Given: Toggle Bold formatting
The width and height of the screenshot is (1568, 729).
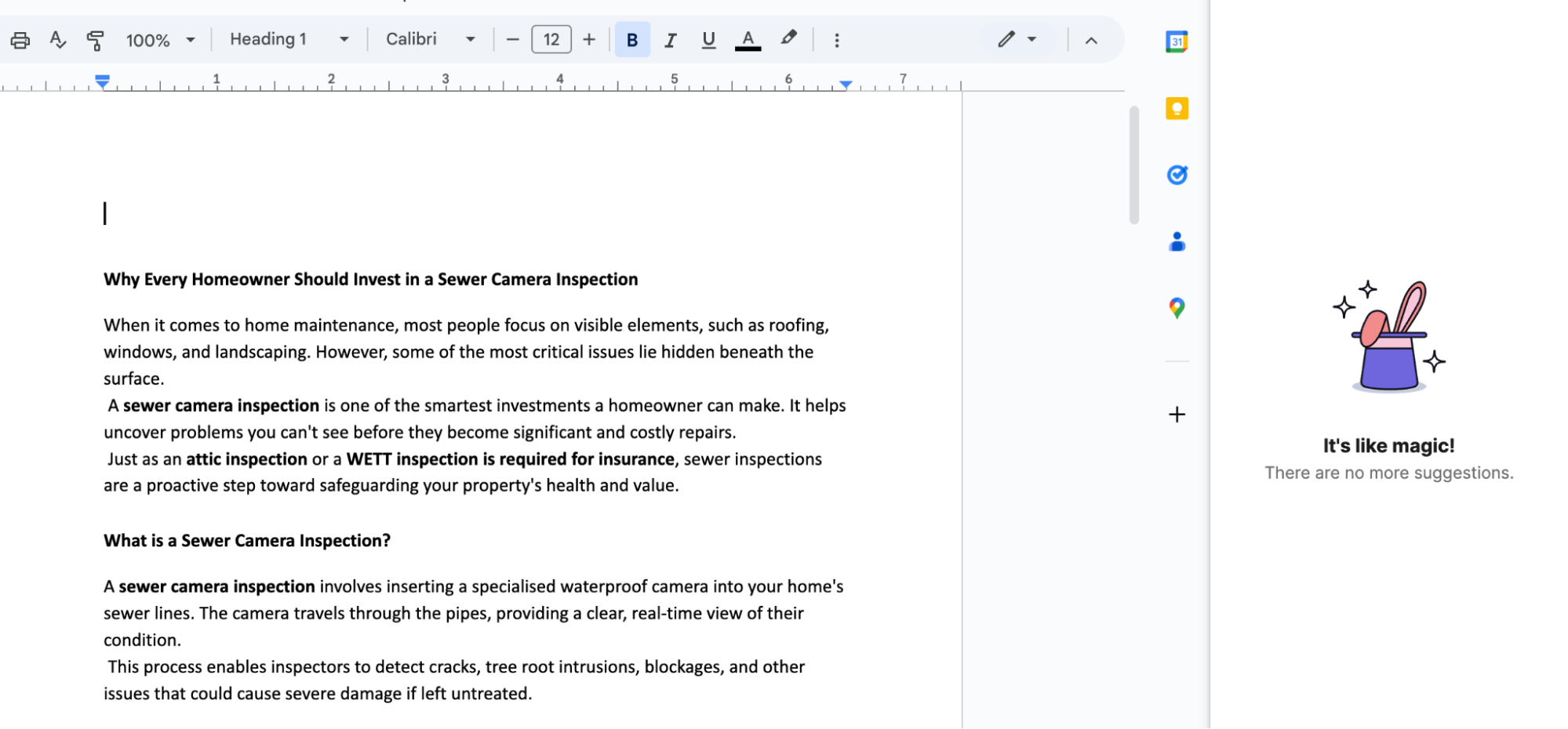Looking at the screenshot, I should coord(632,40).
